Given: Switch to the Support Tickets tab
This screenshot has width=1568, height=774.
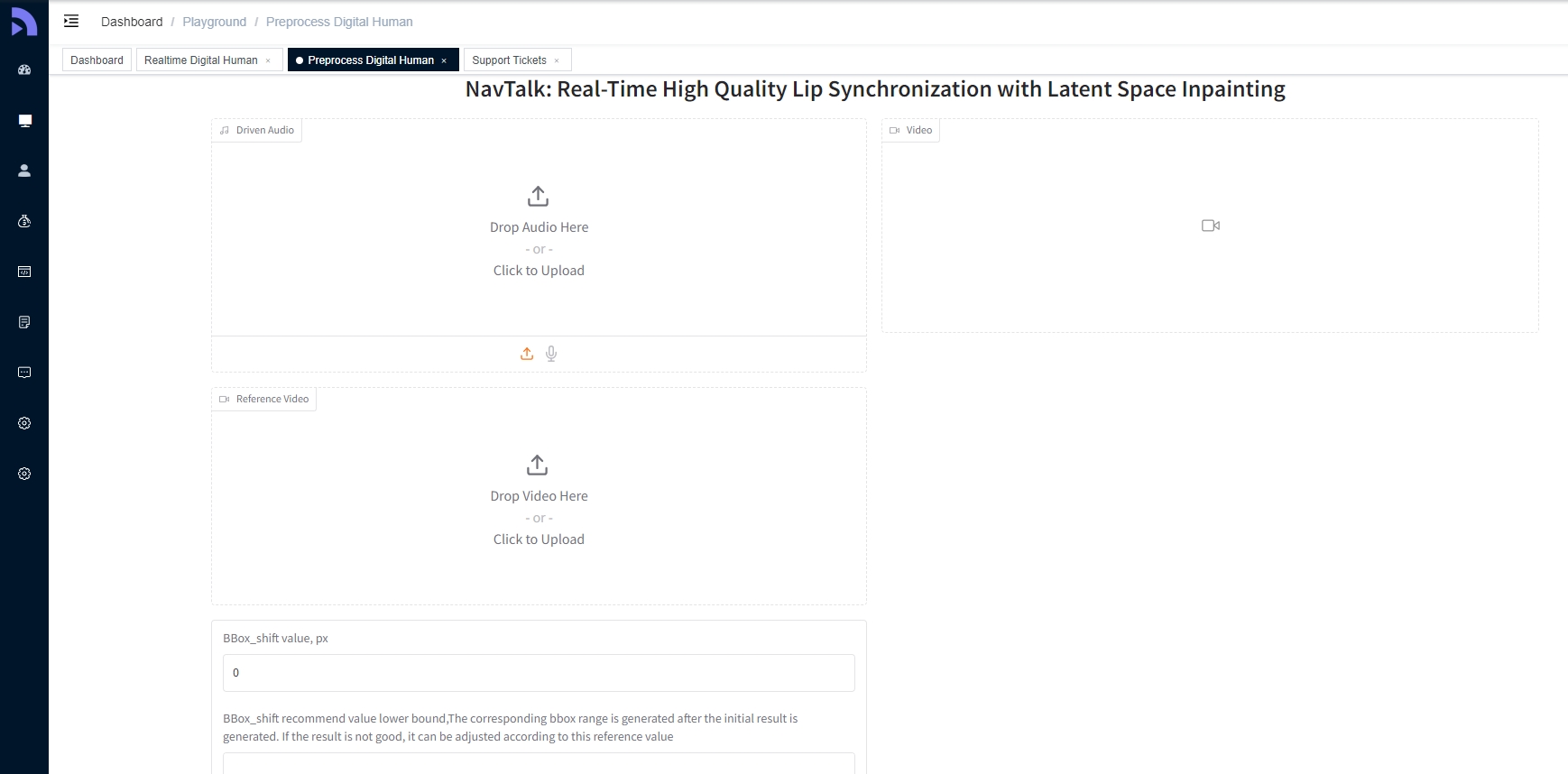Looking at the screenshot, I should [x=509, y=60].
